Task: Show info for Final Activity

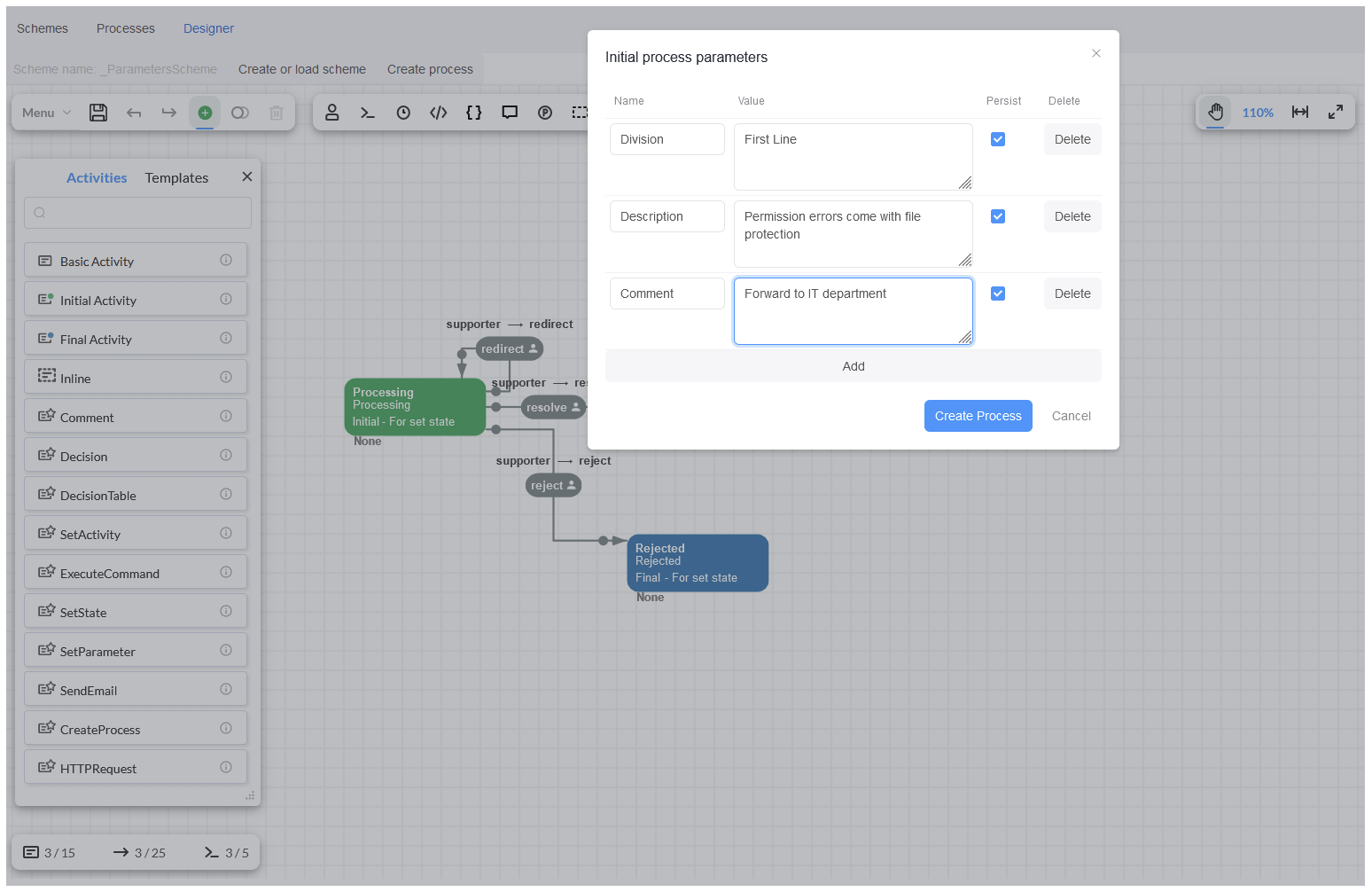Action: (226, 338)
